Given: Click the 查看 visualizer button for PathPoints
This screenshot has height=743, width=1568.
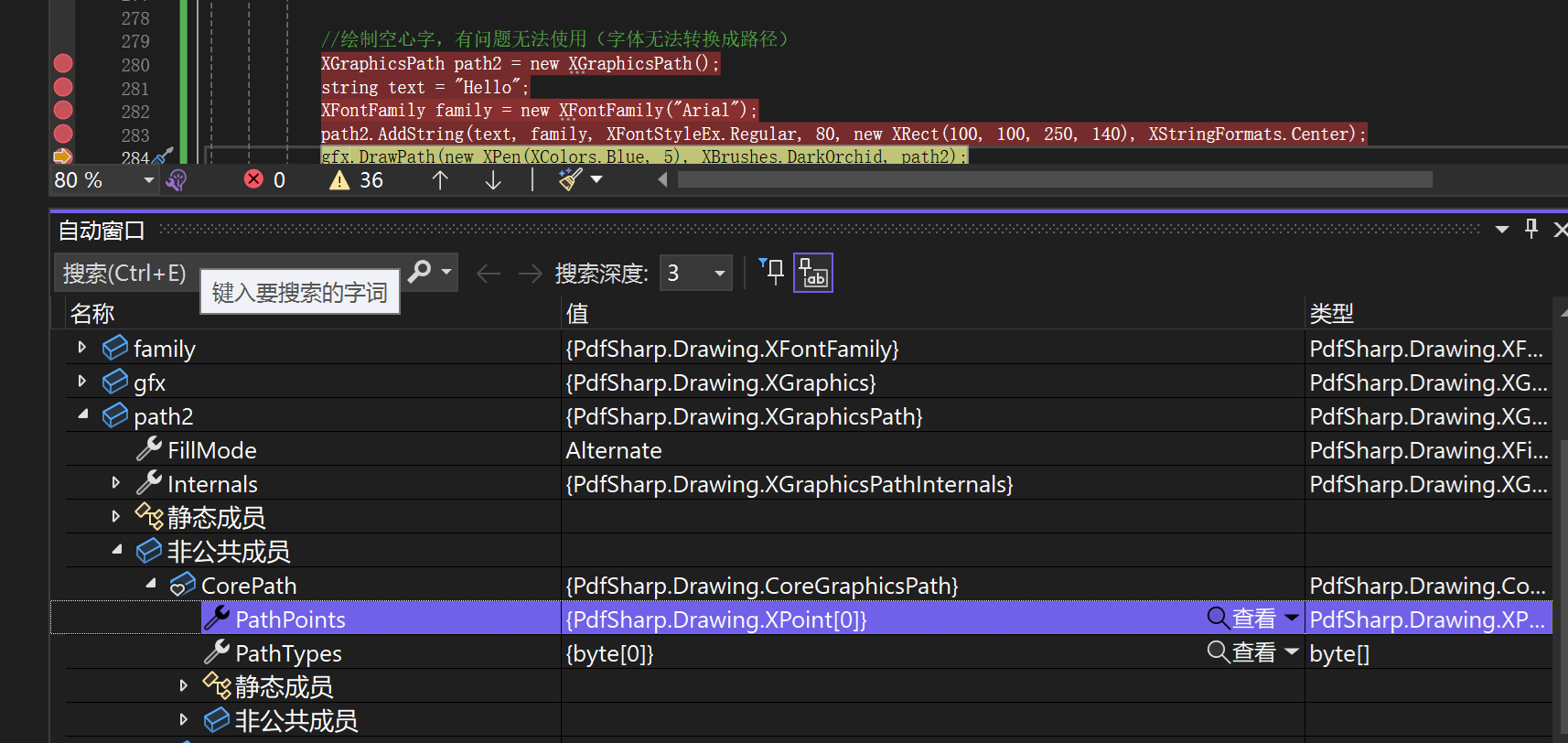Looking at the screenshot, I should [x=1241, y=619].
